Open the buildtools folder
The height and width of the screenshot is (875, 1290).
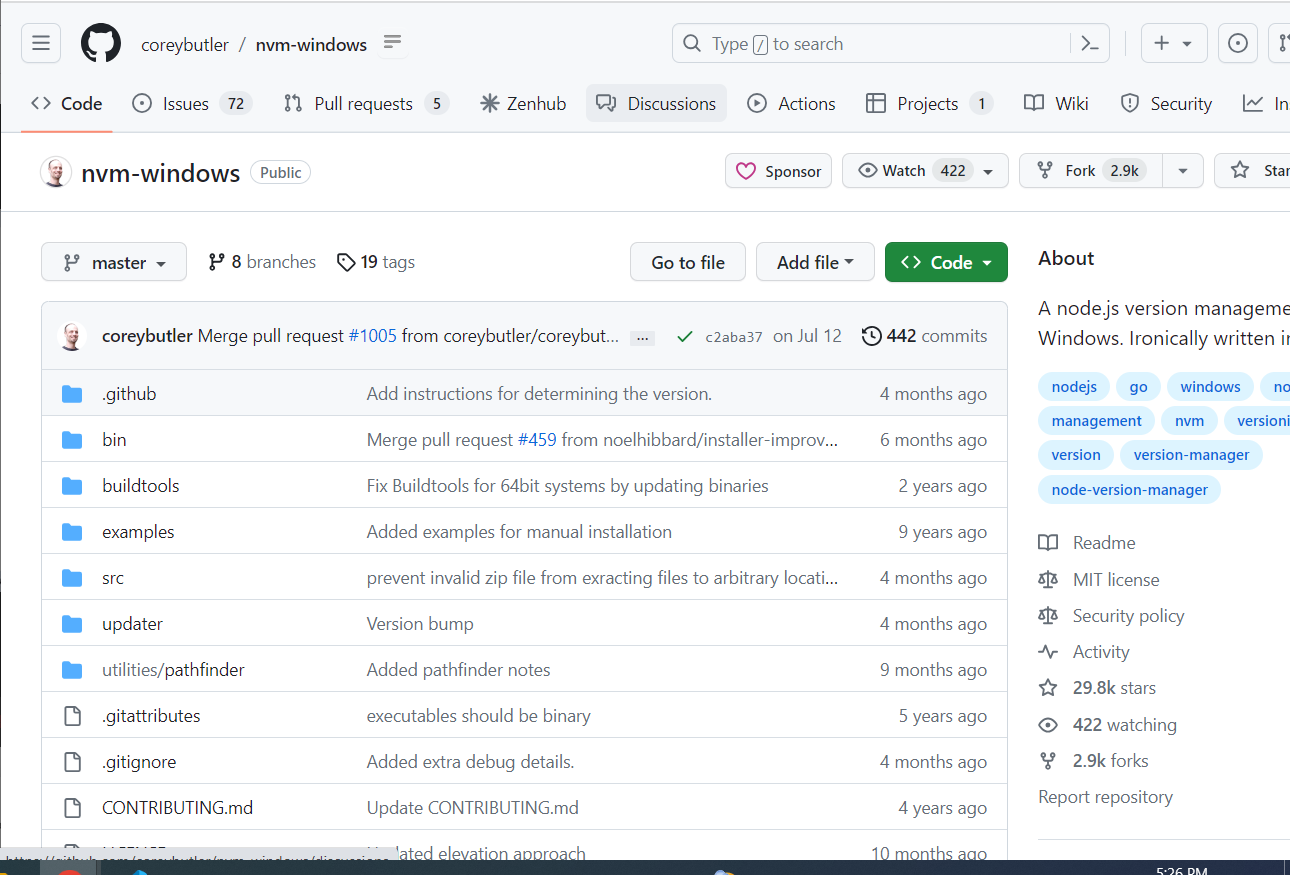coord(141,486)
